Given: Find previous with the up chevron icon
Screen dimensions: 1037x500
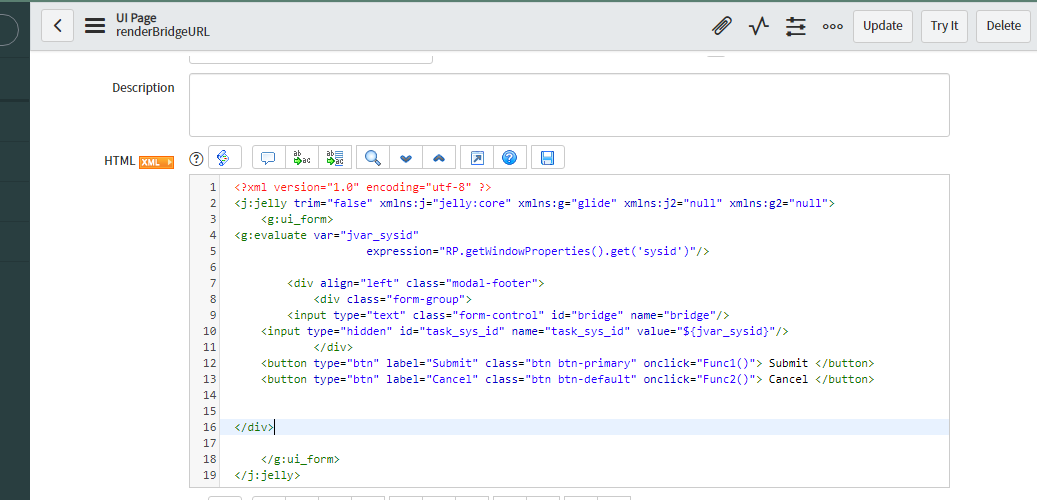Looking at the screenshot, I should point(439,158).
